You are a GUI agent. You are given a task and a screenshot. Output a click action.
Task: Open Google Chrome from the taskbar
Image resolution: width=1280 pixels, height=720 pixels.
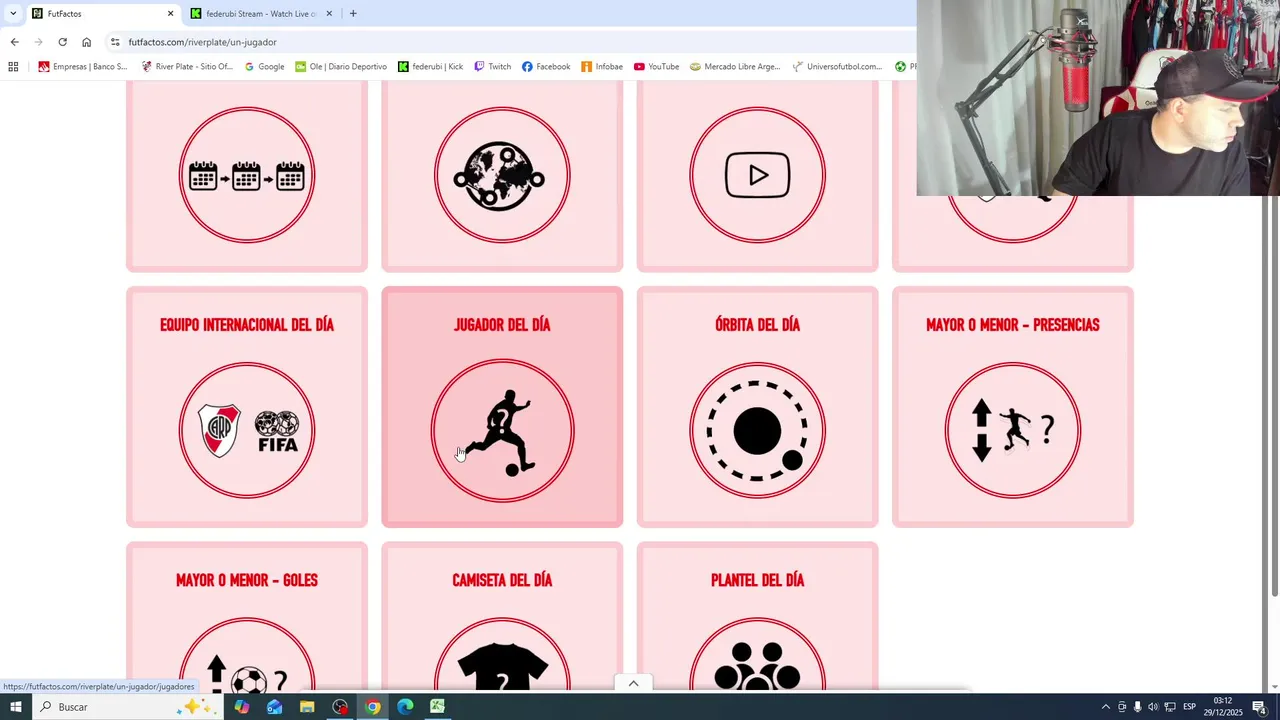pyautogui.click(x=372, y=707)
